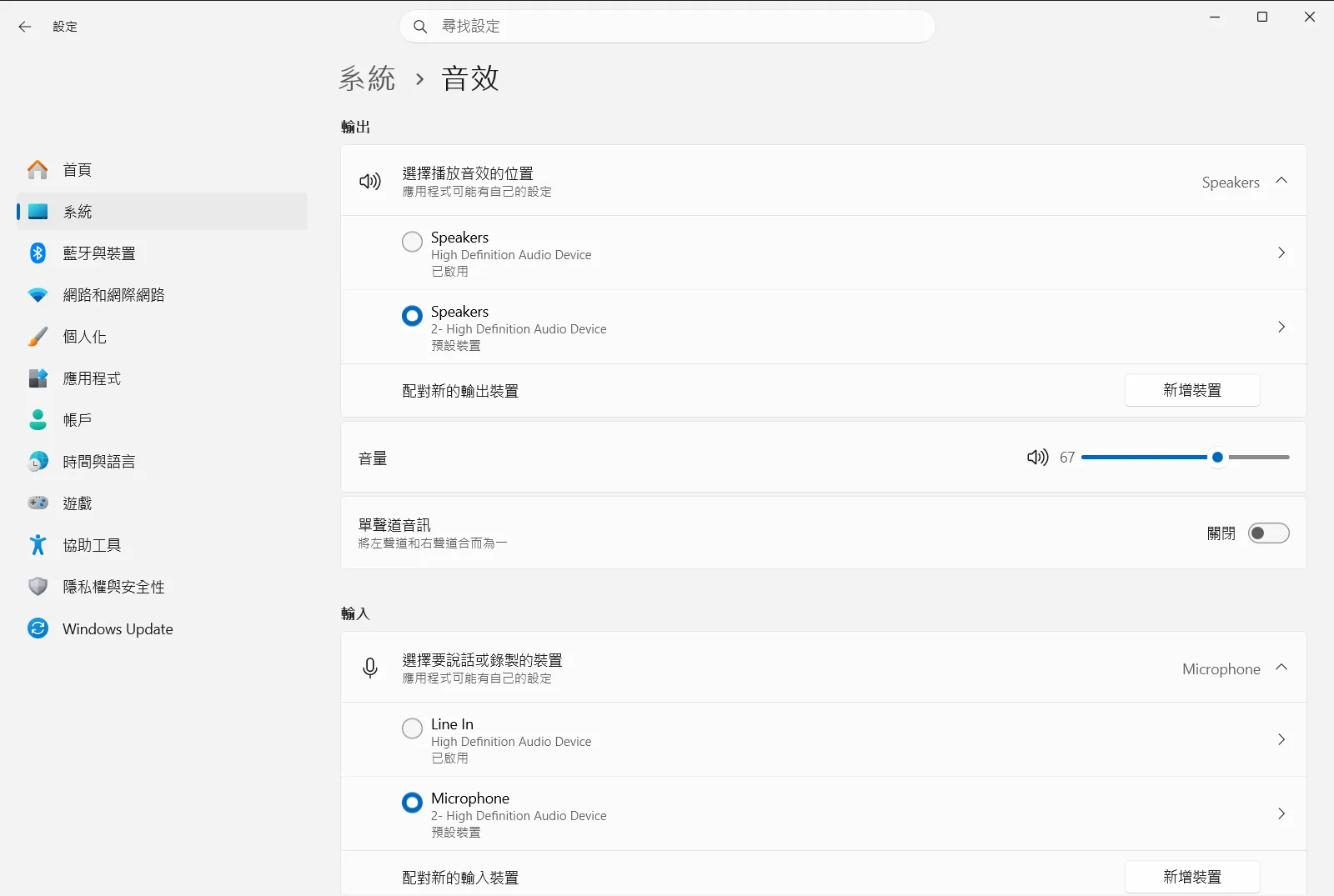Mute volume via speaker icon beside 67
The height and width of the screenshot is (896, 1334).
click(1037, 457)
